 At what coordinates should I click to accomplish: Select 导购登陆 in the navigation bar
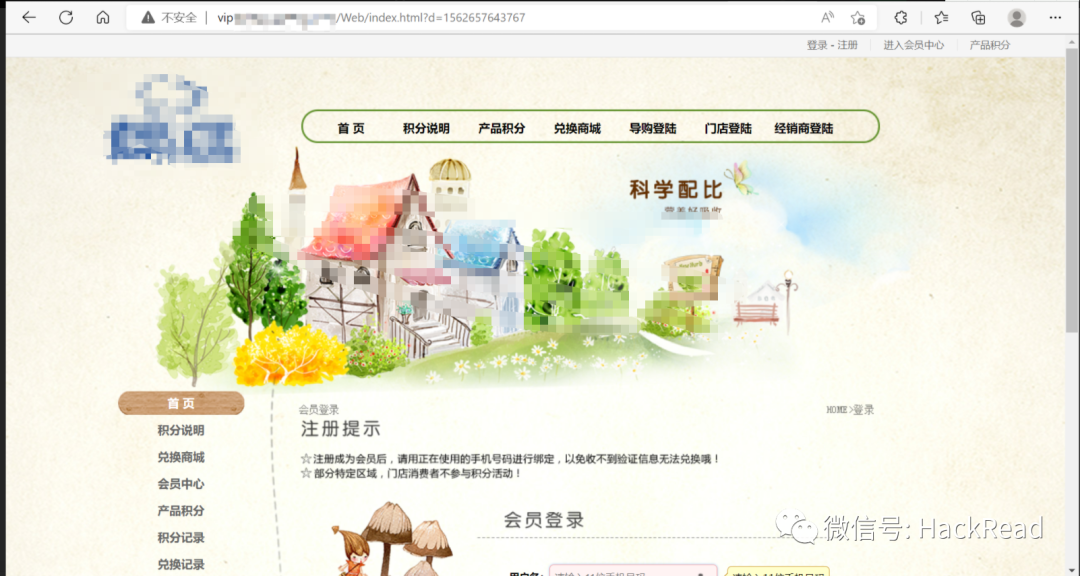(x=653, y=128)
